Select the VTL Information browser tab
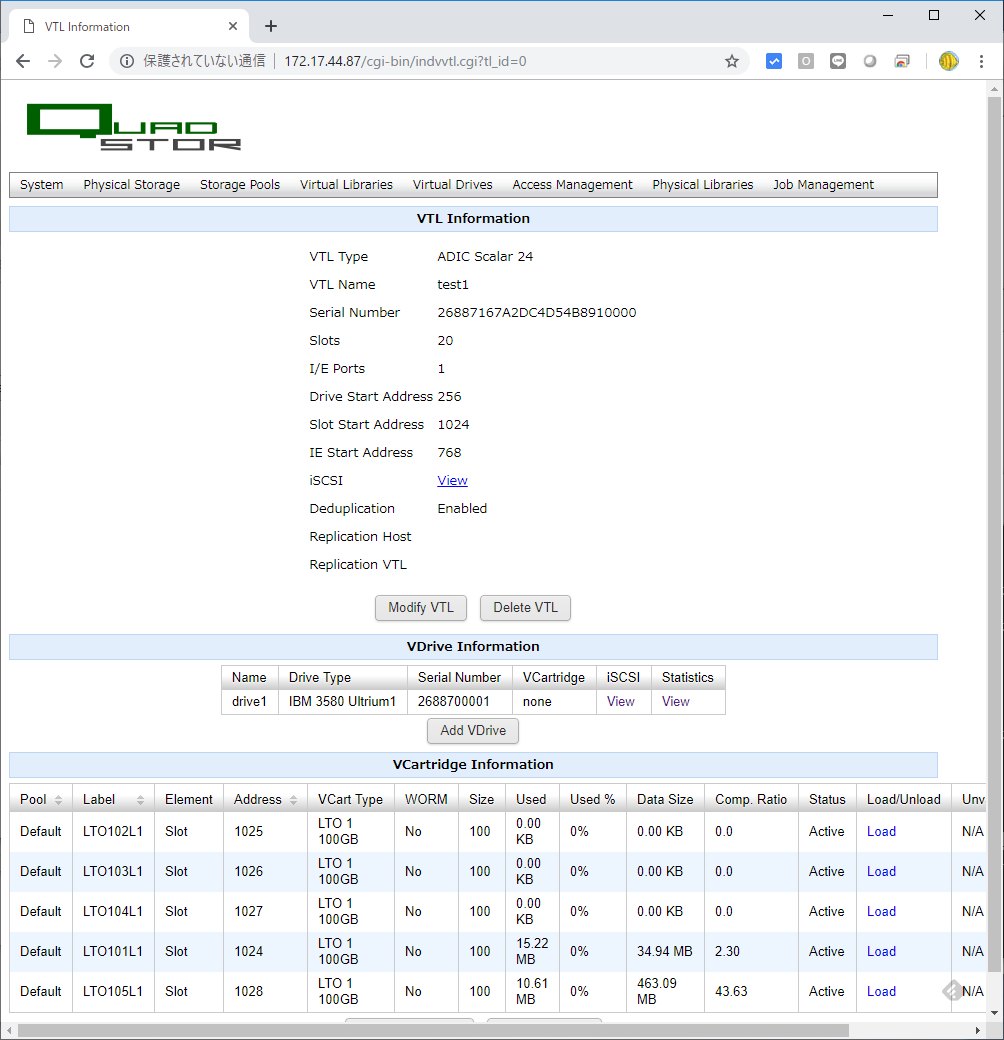This screenshot has width=1004, height=1040. tap(130, 27)
